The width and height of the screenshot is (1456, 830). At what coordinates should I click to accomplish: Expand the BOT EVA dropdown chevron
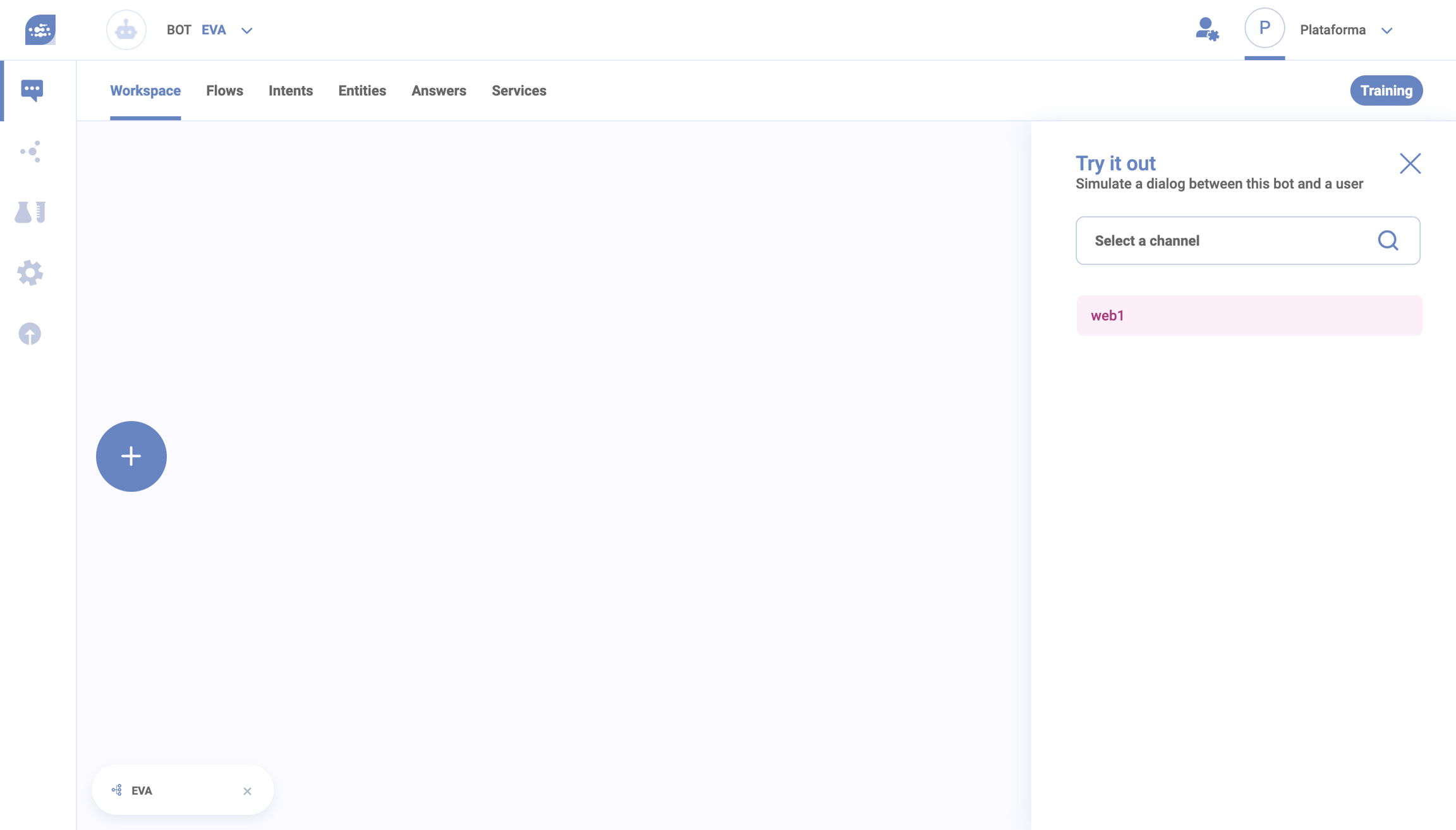(x=247, y=30)
